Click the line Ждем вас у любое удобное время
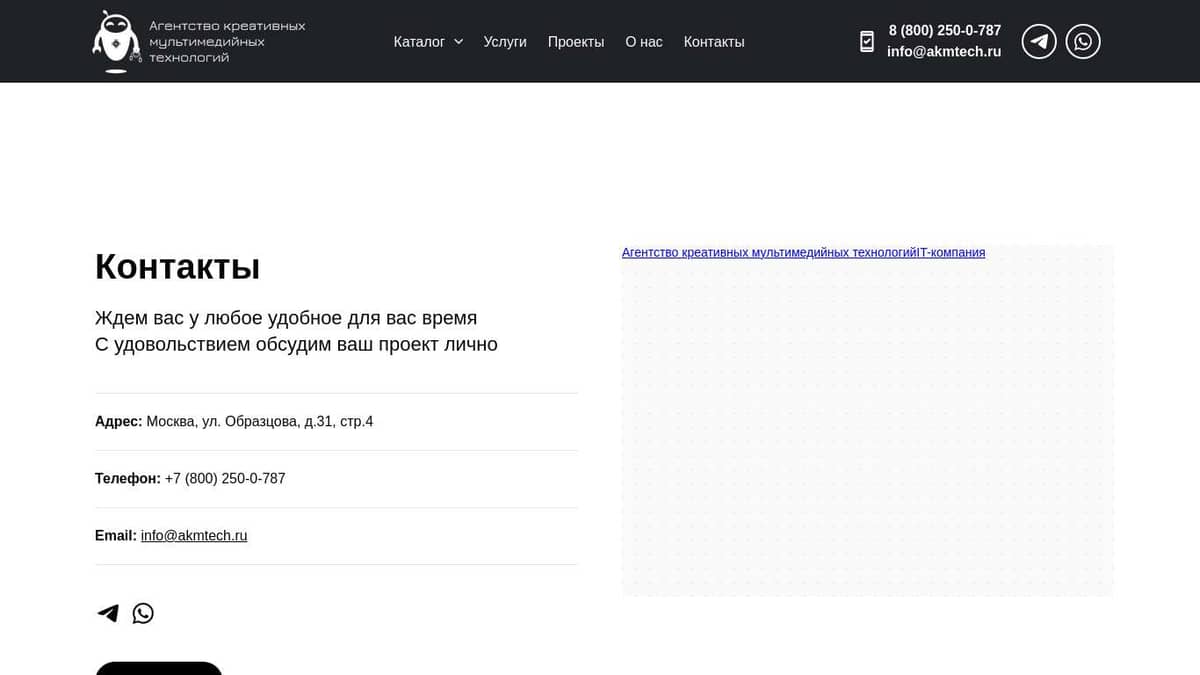This screenshot has width=1200, height=675. point(286,318)
